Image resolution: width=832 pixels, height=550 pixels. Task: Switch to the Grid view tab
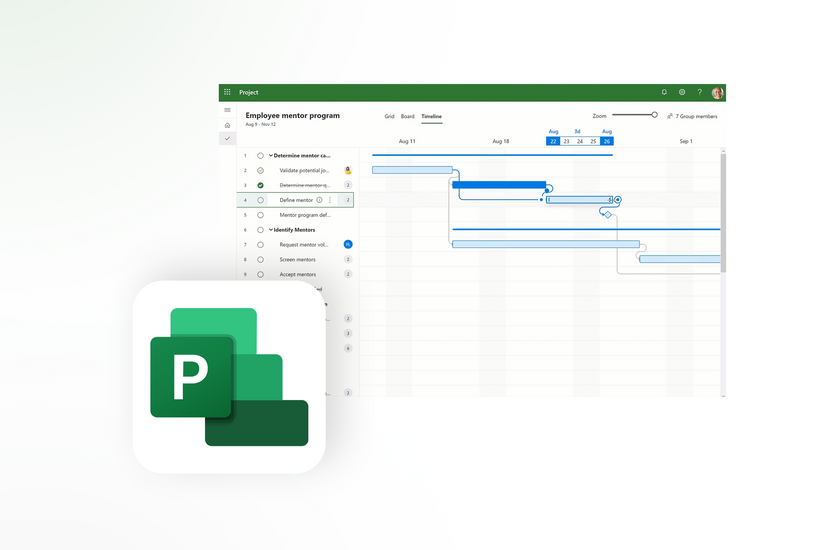tap(389, 117)
